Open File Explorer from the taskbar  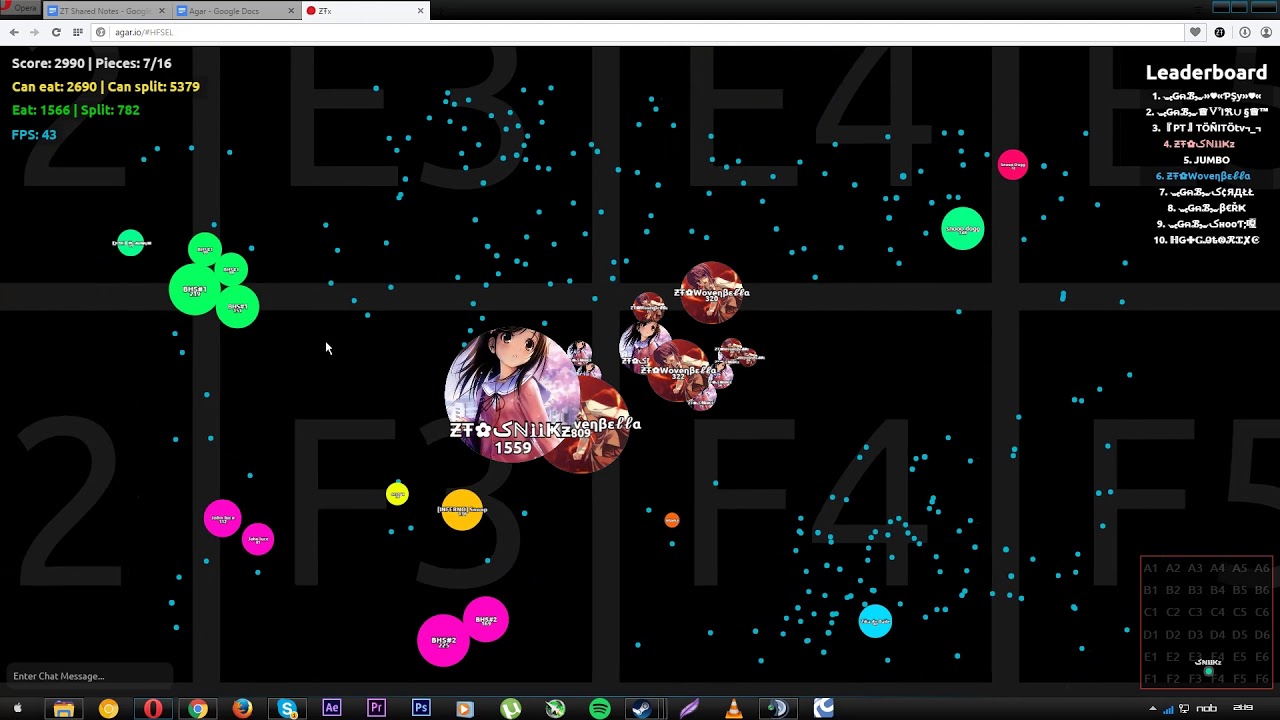tap(63, 709)
